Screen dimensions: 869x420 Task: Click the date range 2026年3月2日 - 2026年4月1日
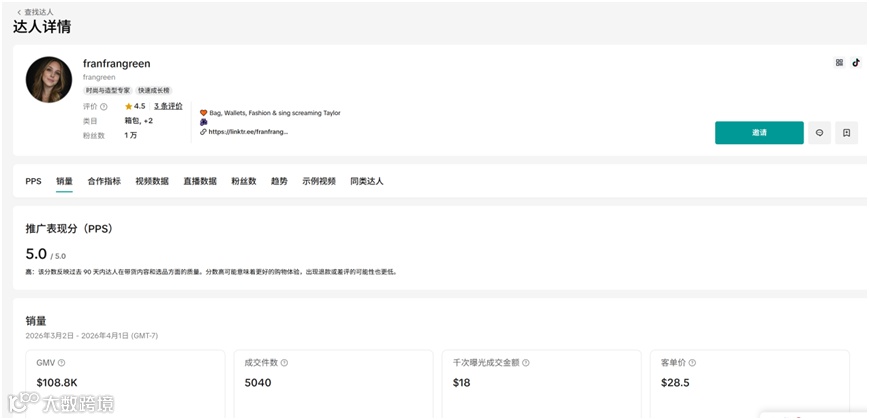tap(92, 336)
